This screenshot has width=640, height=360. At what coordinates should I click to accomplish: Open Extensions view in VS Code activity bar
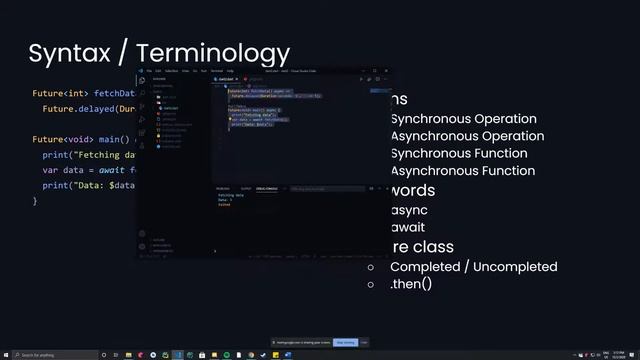point(142,133)
